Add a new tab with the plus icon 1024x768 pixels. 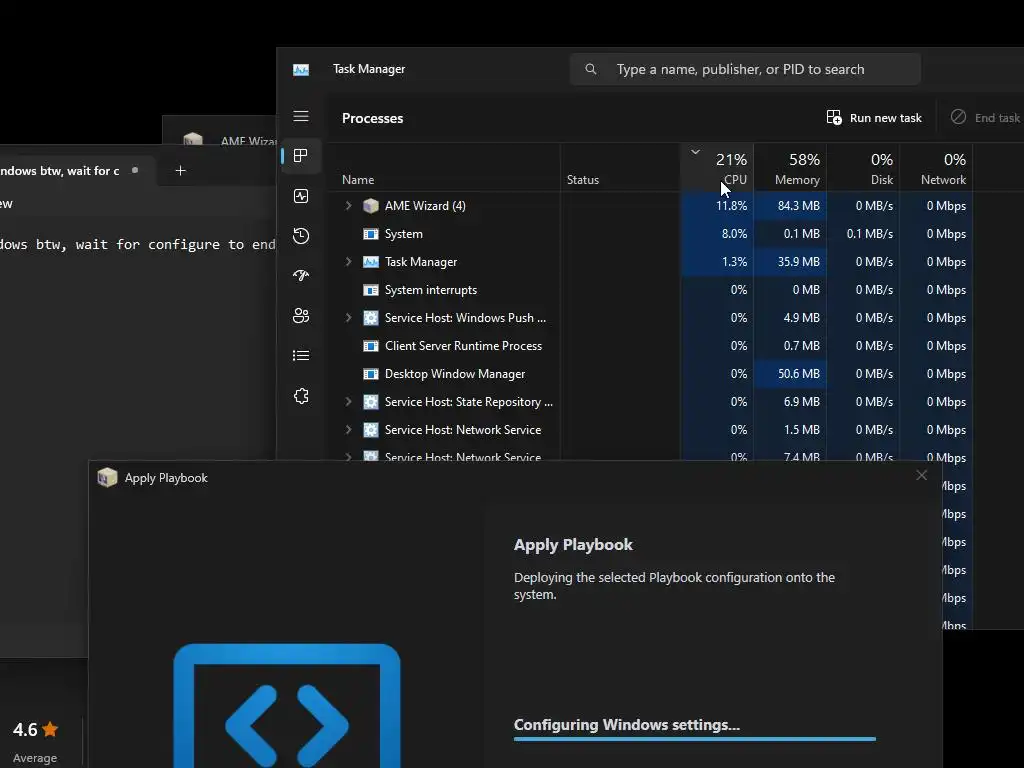(x=181, y=170)
